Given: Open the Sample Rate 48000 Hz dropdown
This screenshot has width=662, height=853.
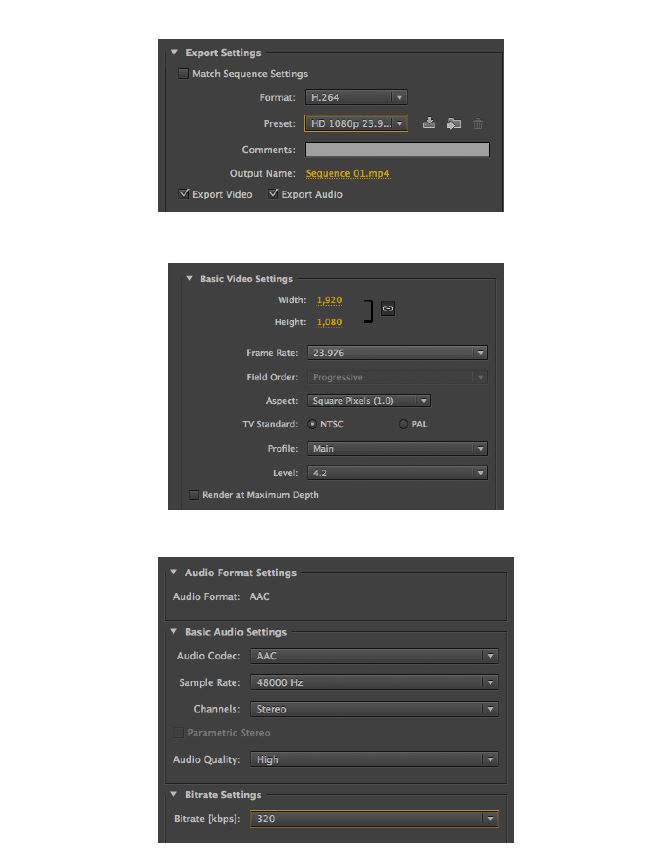Looking at the screenshot, I should coord(374,682).
